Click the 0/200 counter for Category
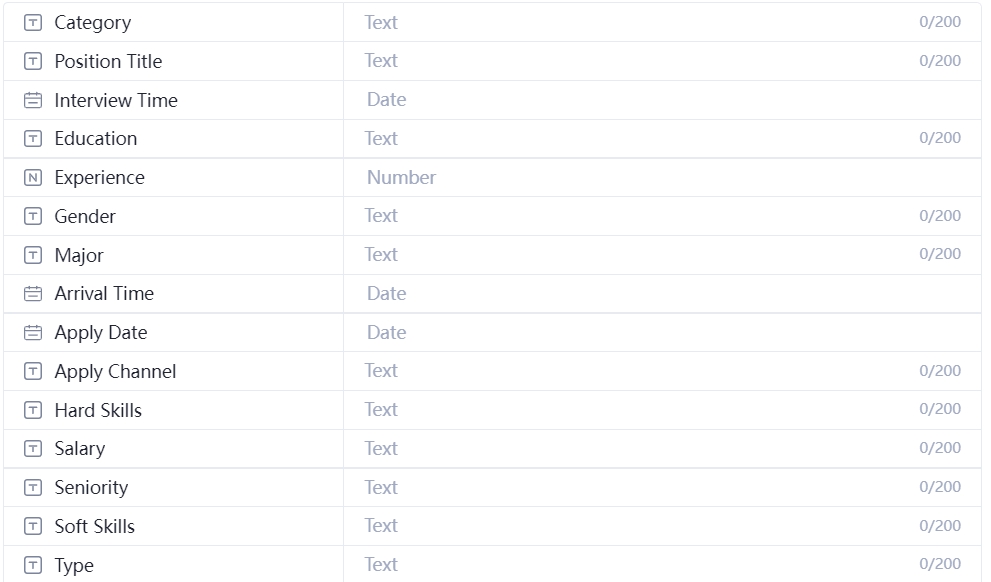991x582 pixels. pos(941,22)
